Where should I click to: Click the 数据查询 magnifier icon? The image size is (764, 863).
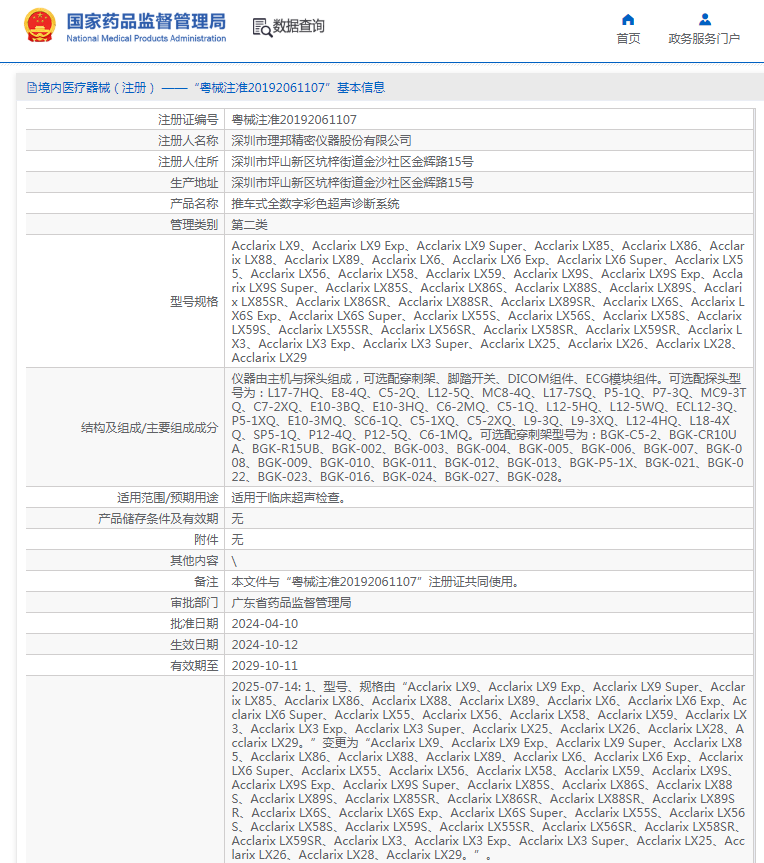(x=261, y=27)
